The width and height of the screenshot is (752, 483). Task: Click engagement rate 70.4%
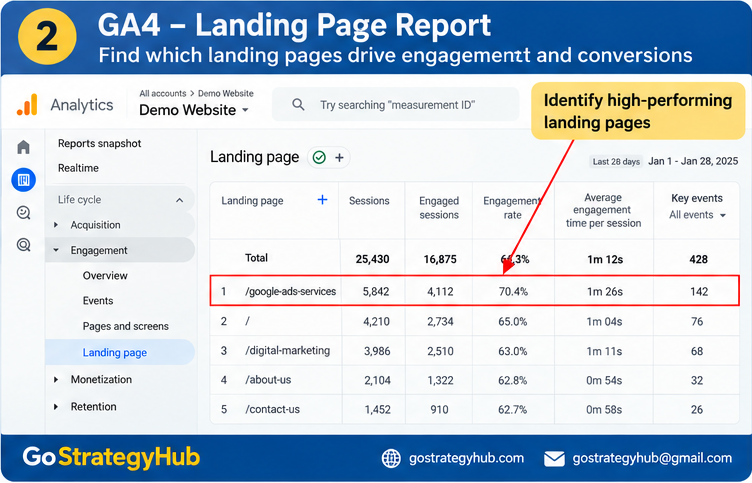coord(513,291)
